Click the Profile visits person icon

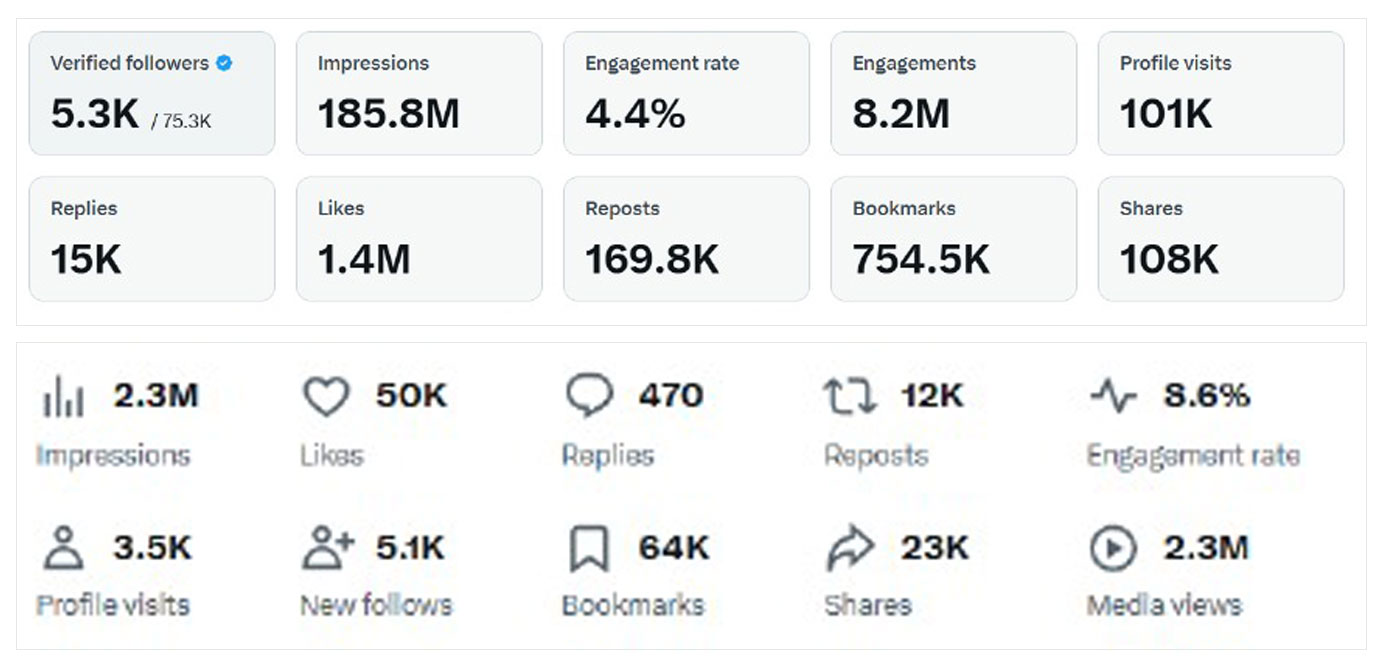63,549
